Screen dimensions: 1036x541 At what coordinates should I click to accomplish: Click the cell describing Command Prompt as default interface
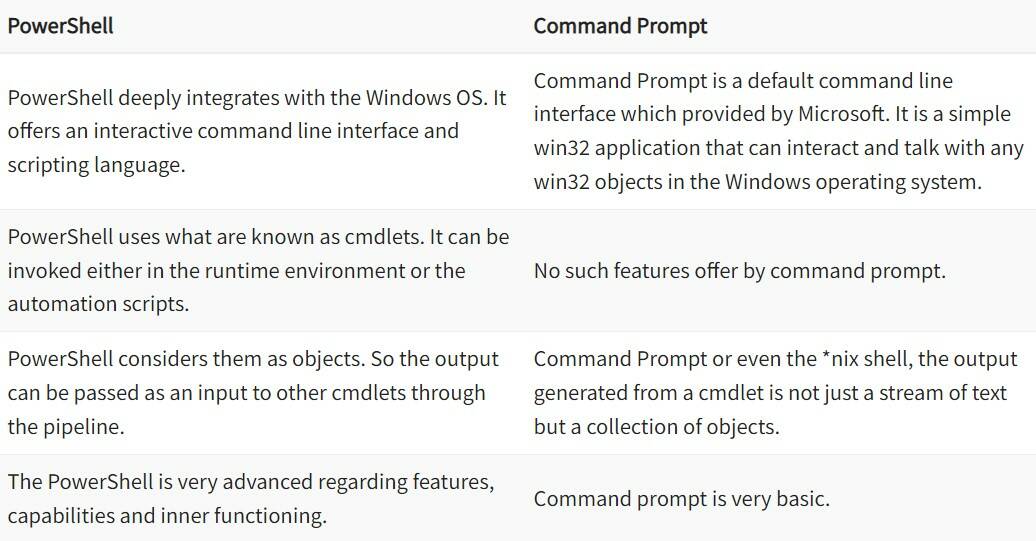778,131
